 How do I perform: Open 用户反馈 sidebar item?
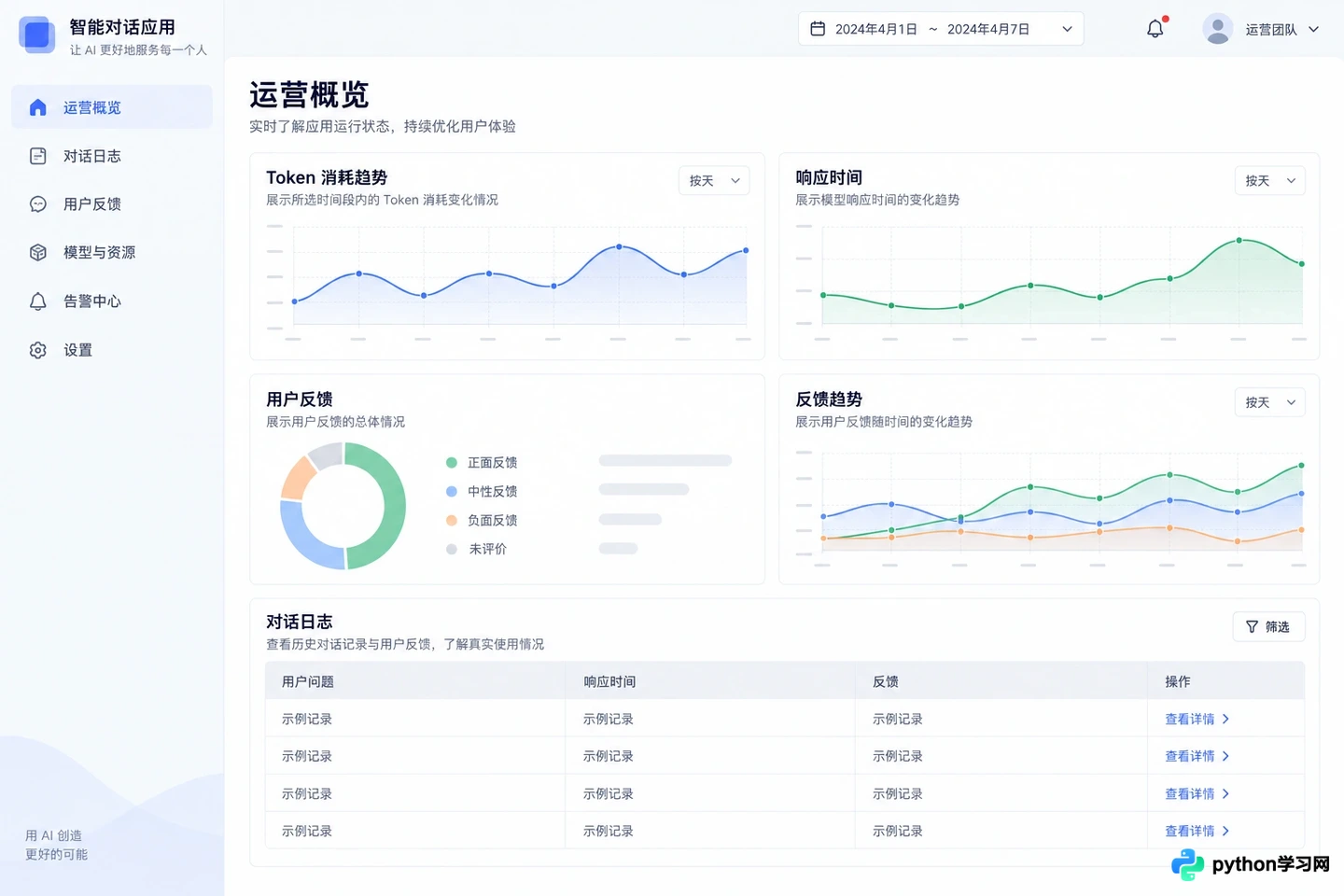coord(112,204)
